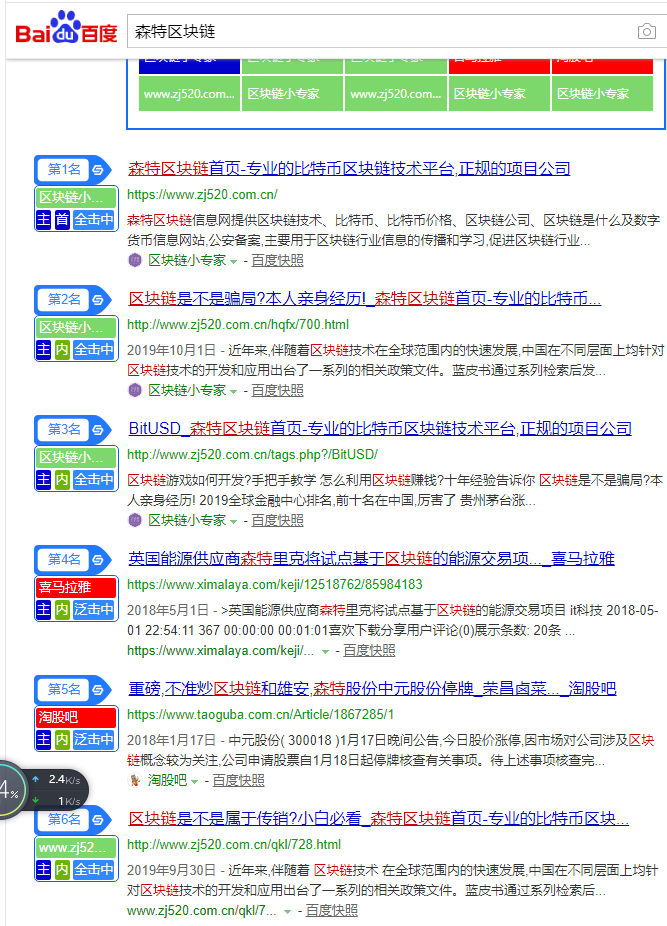Open 百度快照 for 淘股吧 result

[x=239, y=781]
